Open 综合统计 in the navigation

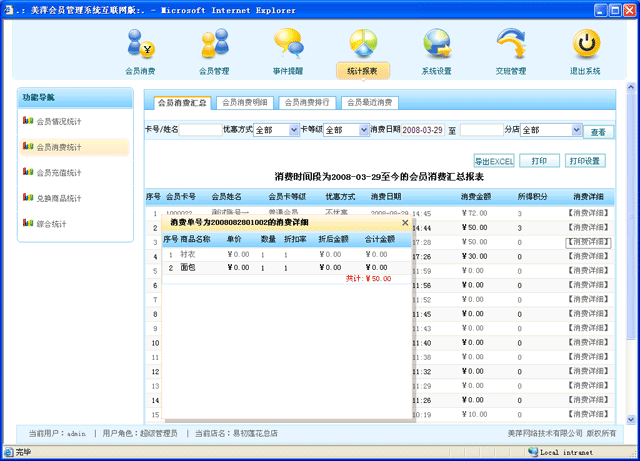pos(51,224)
